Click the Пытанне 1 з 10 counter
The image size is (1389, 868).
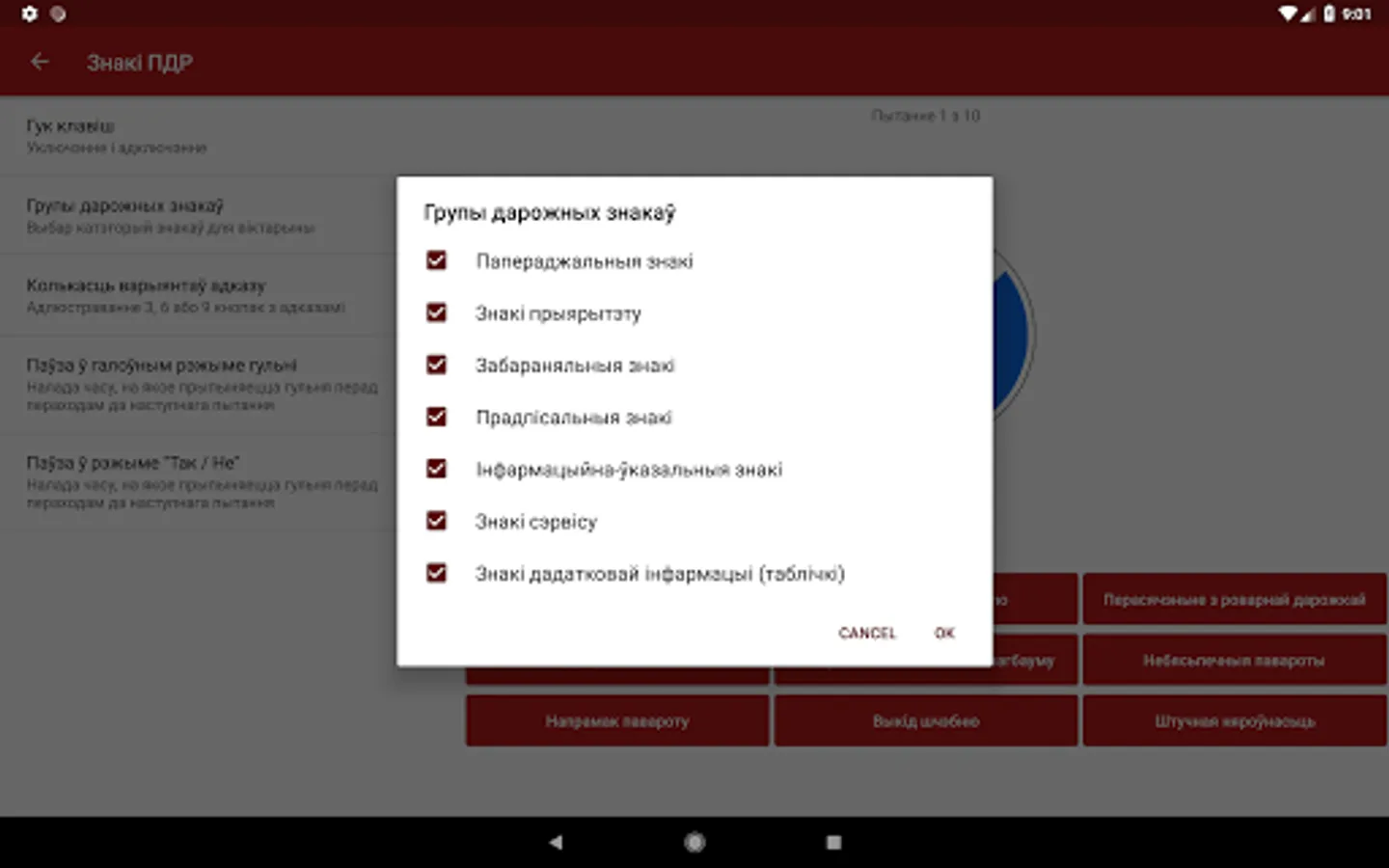click(926, 116)
